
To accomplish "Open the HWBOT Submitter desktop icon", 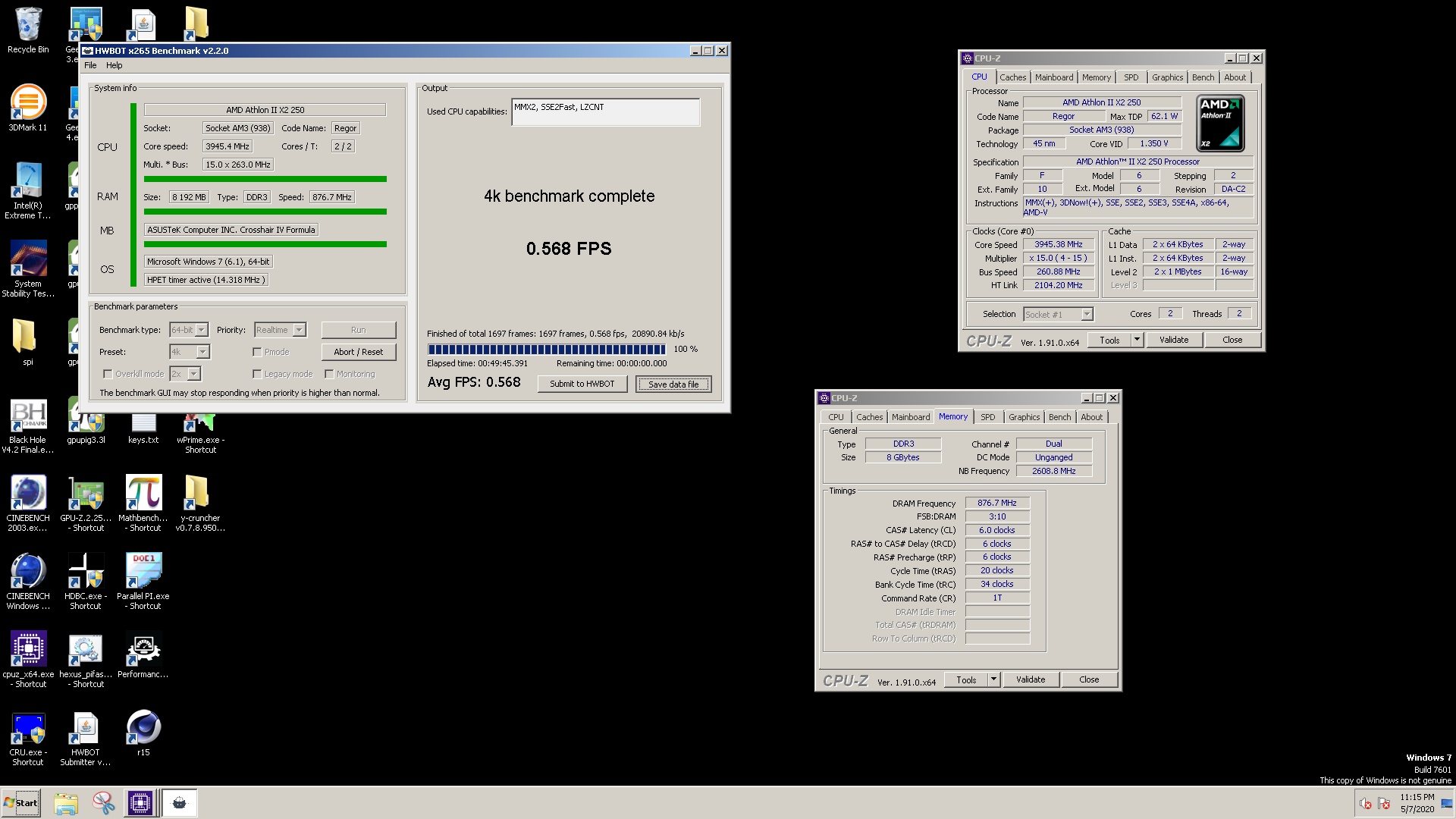I will click(86, 738).
